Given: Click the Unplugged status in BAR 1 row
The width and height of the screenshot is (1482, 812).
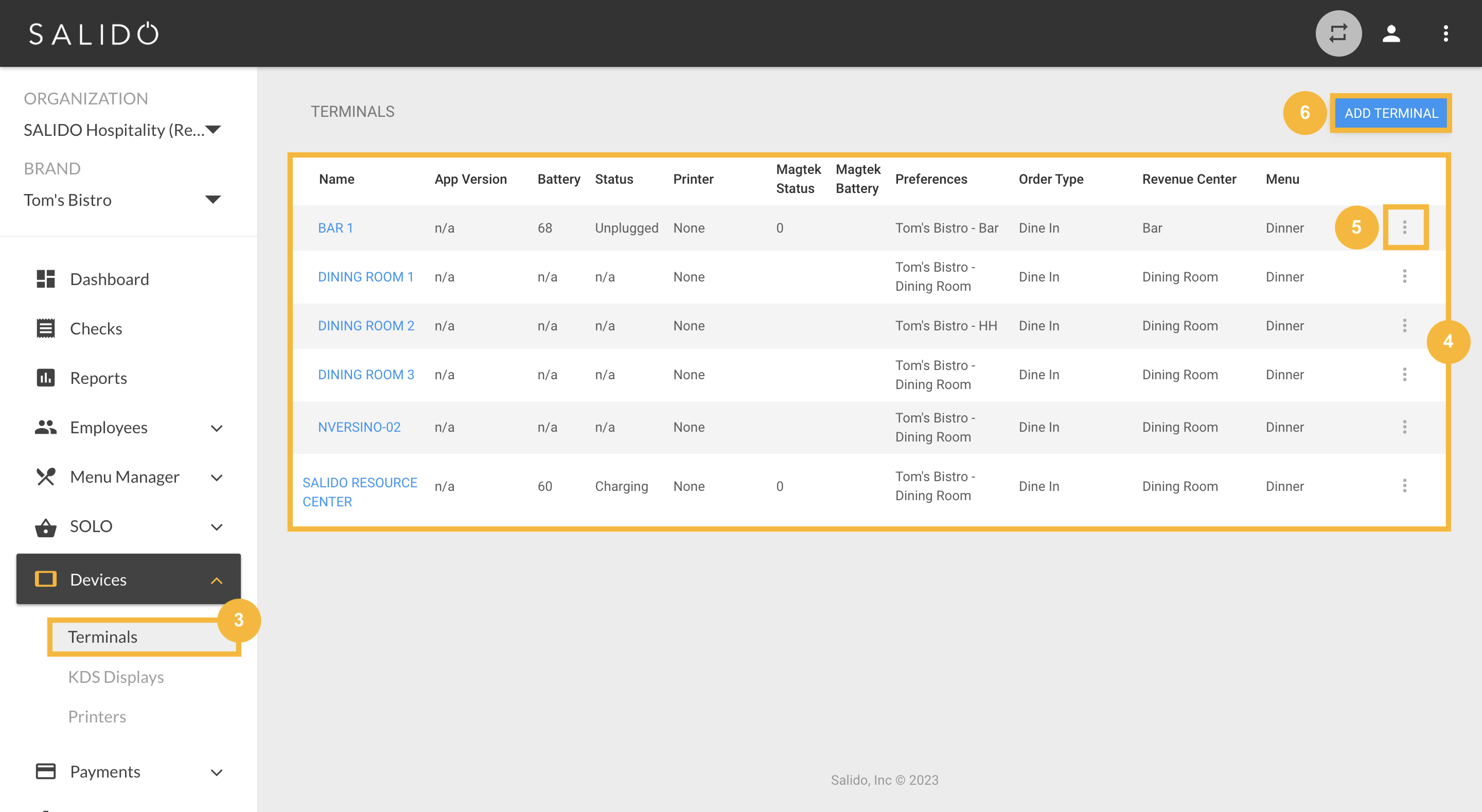Looking at the screenshot, I should (x=627, y=228).
